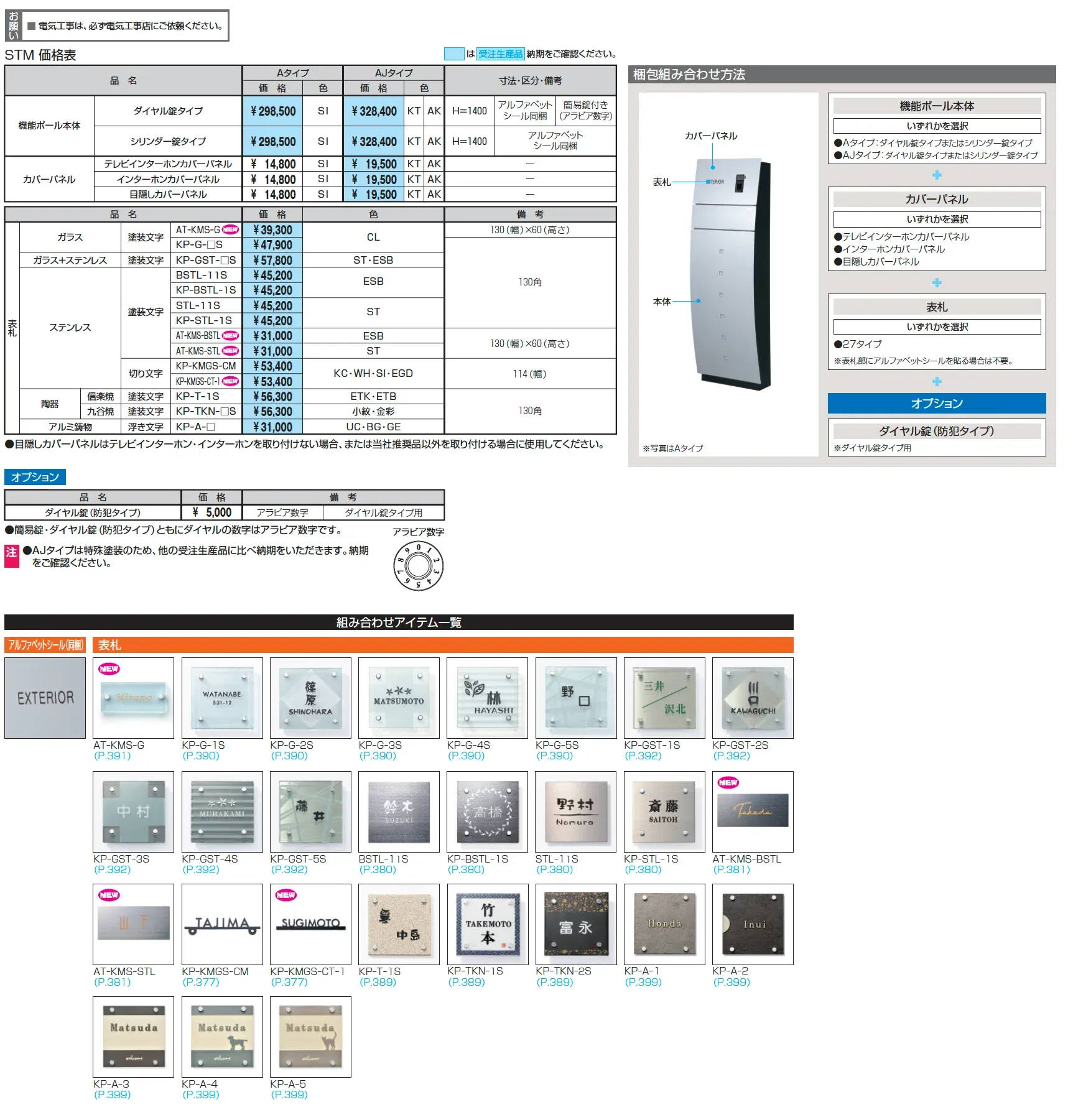Viewport: 1068px width, 1120px height.
Task: Open the (P.399) link under KP-A-5
Action: click(289, 1095)
